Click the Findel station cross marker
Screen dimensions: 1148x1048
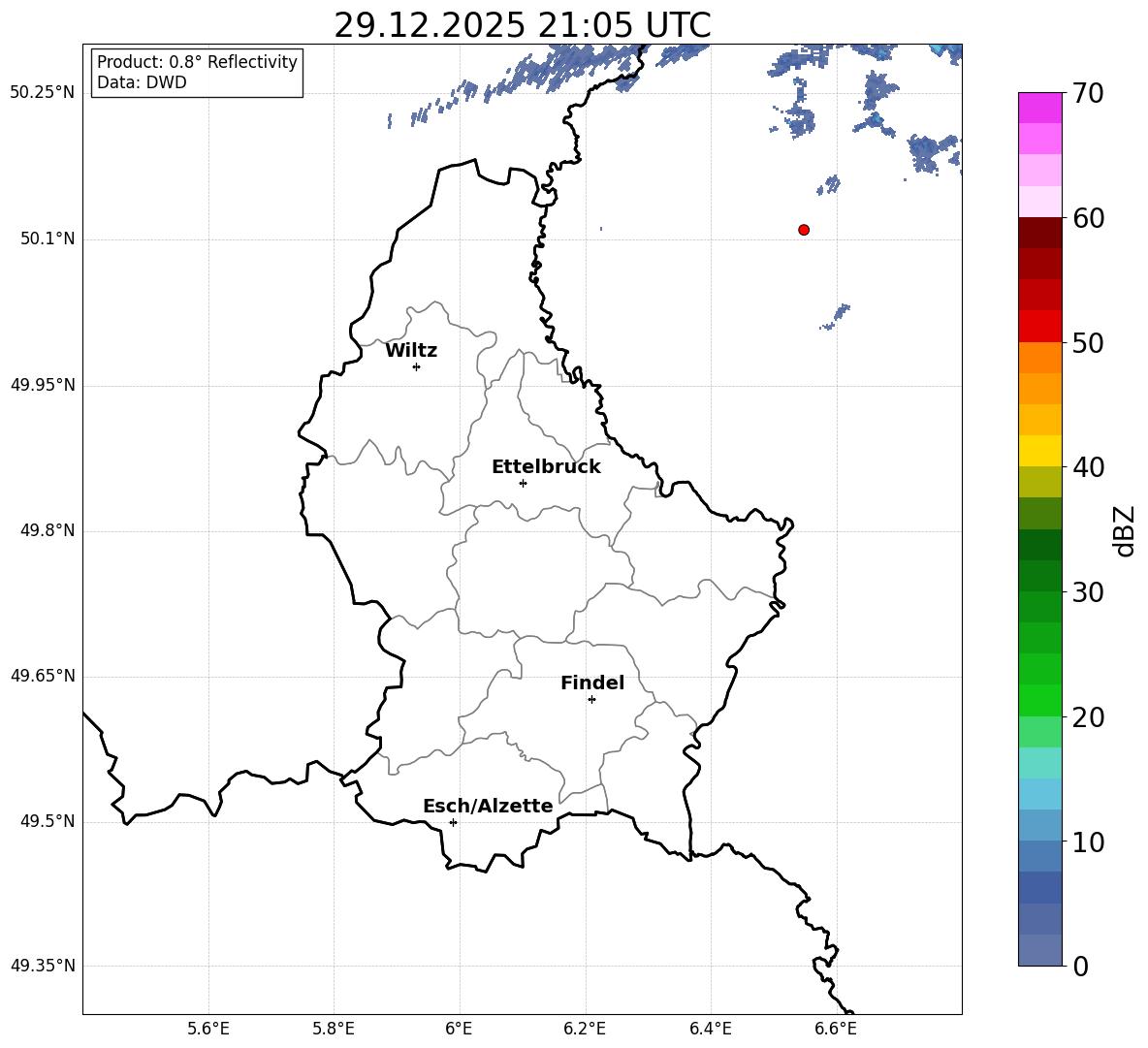pos(591,700)
